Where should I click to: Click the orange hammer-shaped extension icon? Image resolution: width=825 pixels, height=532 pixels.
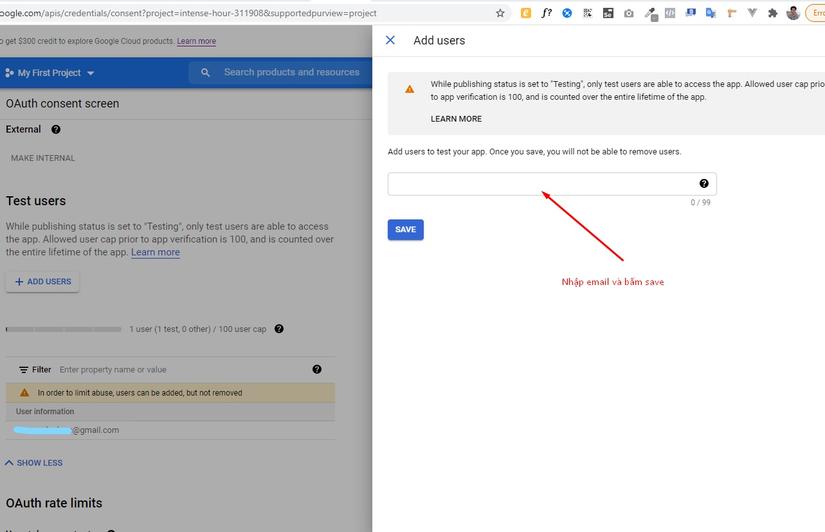[x=732, y=13]
